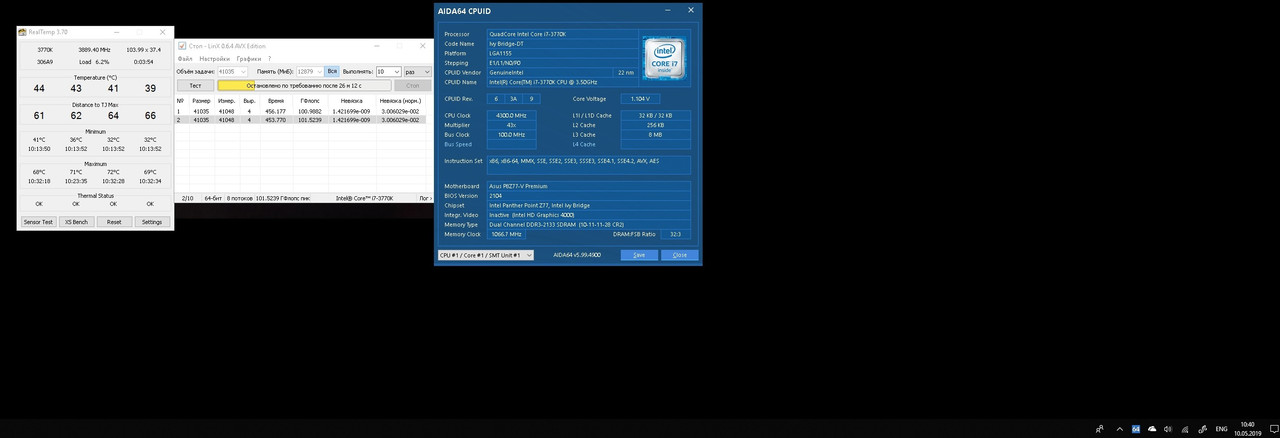Image resolution: width=1280 pixels, height=438 pixels.
Task: Click the ГФлопс column header in LinX
Action: click(310, 101)
